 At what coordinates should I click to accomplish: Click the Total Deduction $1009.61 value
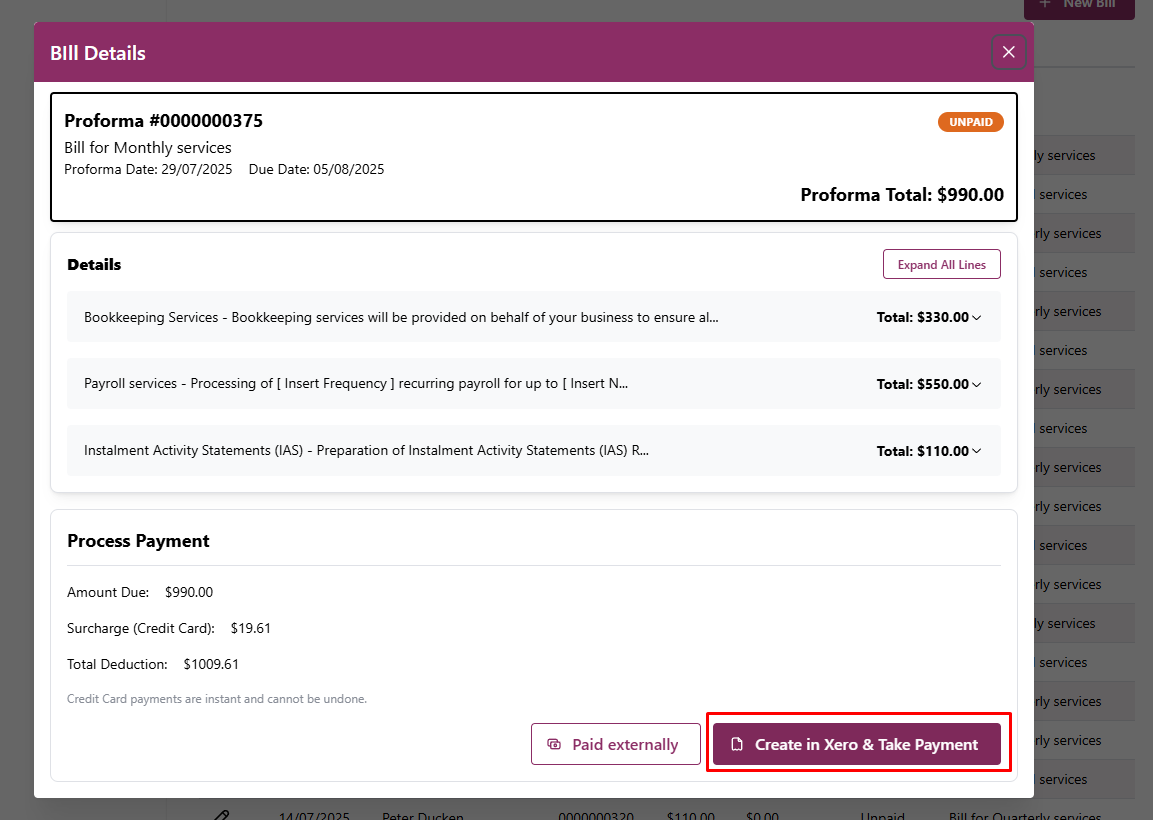click(211, 664)
